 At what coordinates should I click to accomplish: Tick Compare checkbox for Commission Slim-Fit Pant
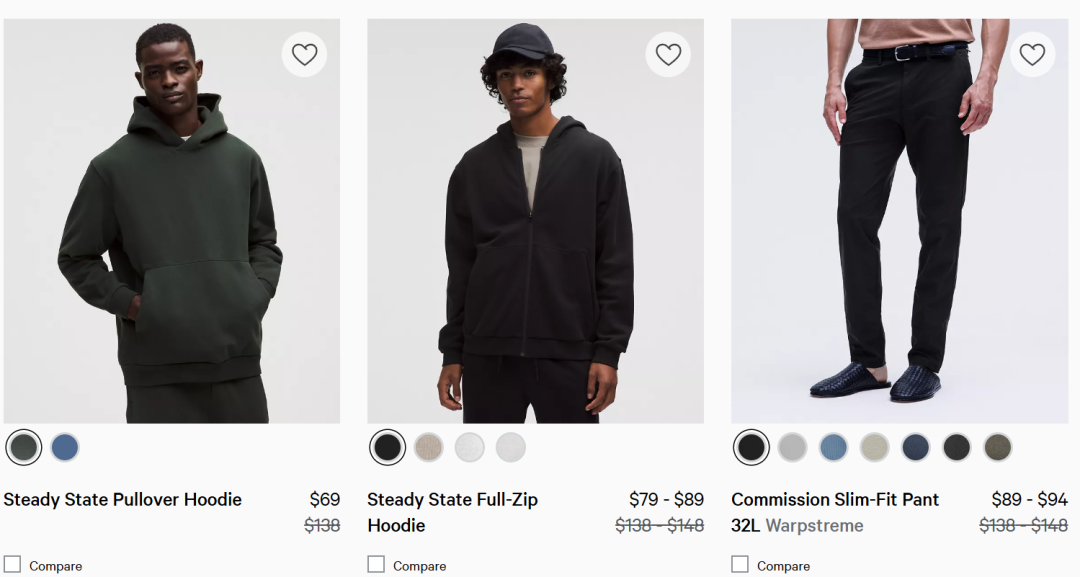click(x=740, y=565)
